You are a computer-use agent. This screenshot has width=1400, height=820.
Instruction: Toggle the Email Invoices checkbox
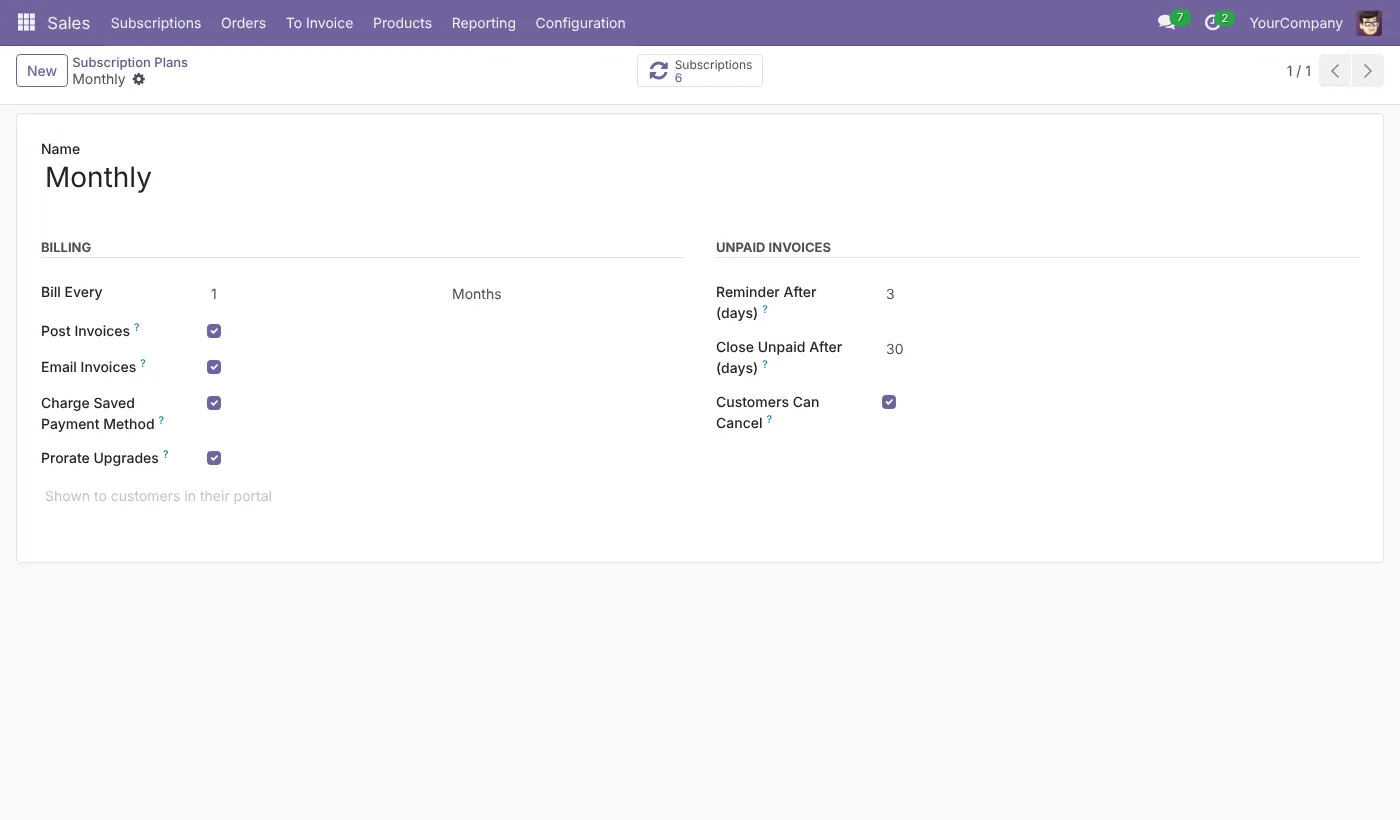coord(214,367)
